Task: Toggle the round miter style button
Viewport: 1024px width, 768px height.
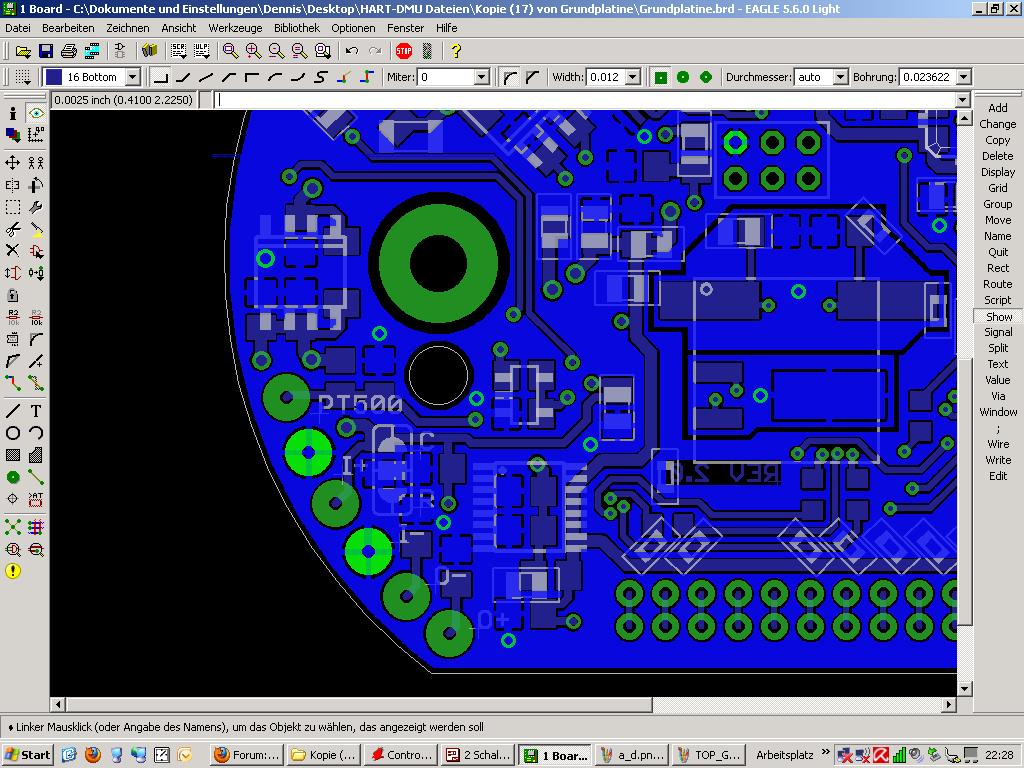Action: (x=510, y=77)
